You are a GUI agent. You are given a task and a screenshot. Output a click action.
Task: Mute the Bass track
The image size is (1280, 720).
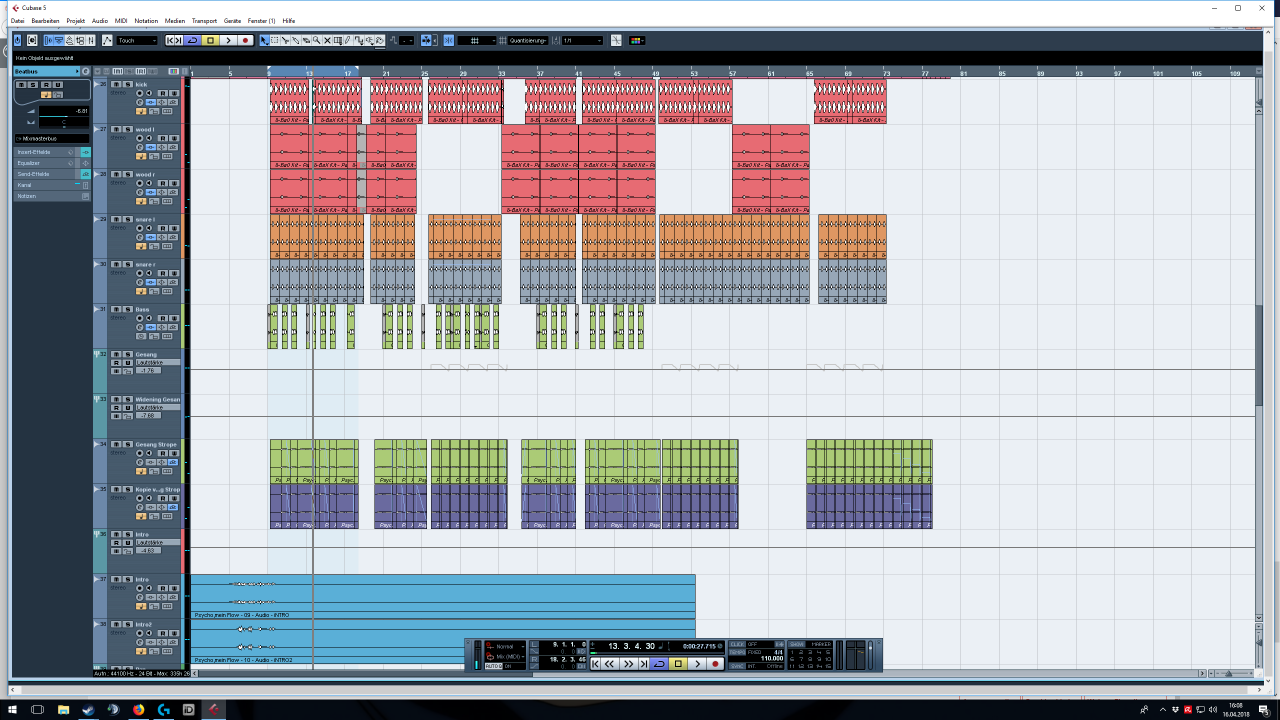[116, 309]
